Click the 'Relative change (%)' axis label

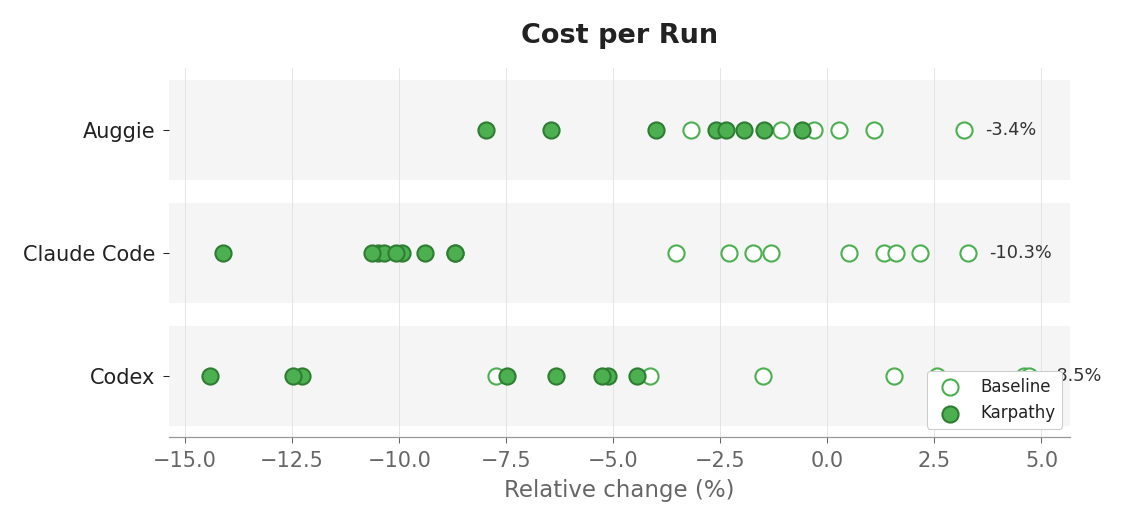point(619,490)
